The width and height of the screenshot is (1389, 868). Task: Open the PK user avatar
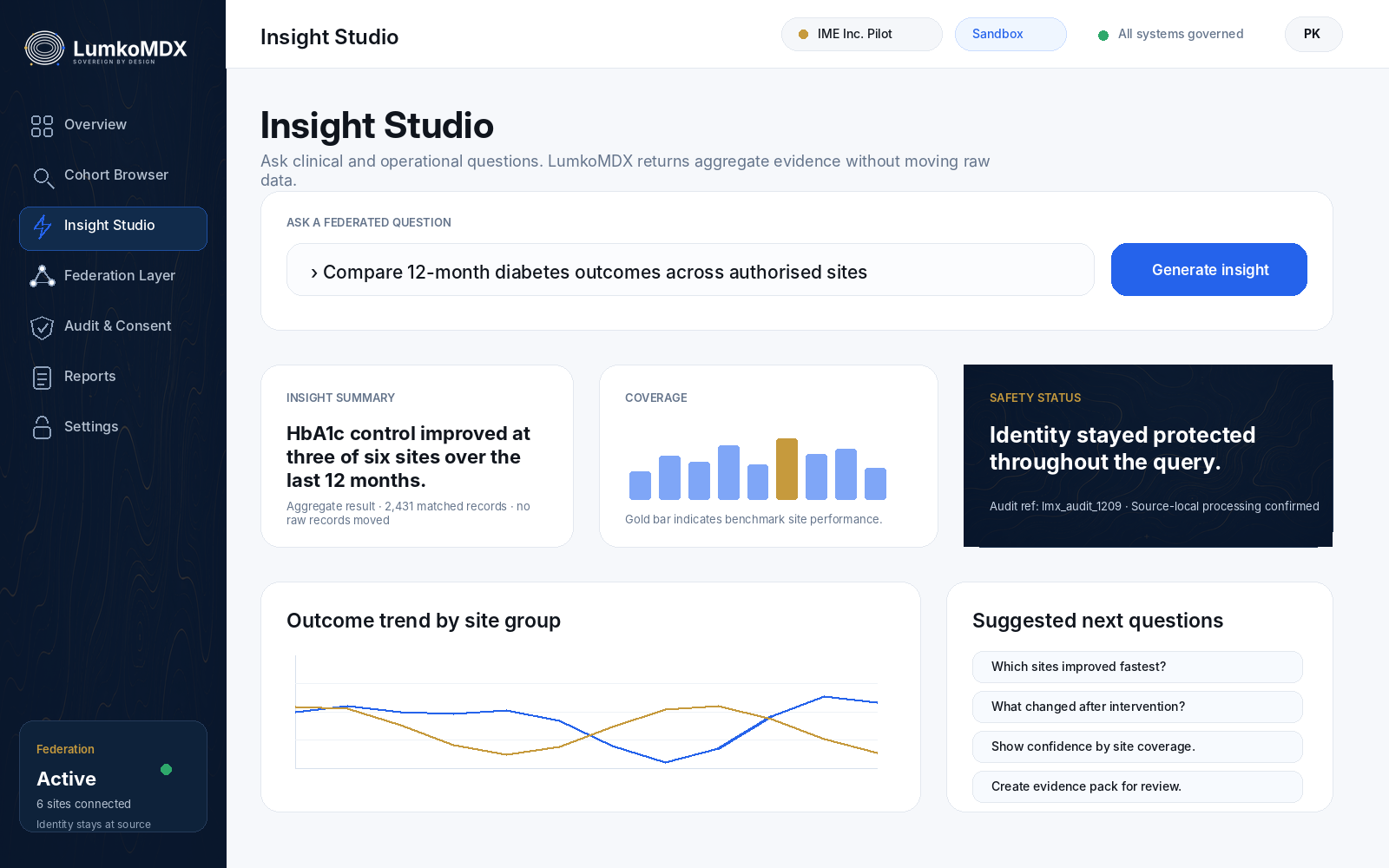(x=1313, y=35)
